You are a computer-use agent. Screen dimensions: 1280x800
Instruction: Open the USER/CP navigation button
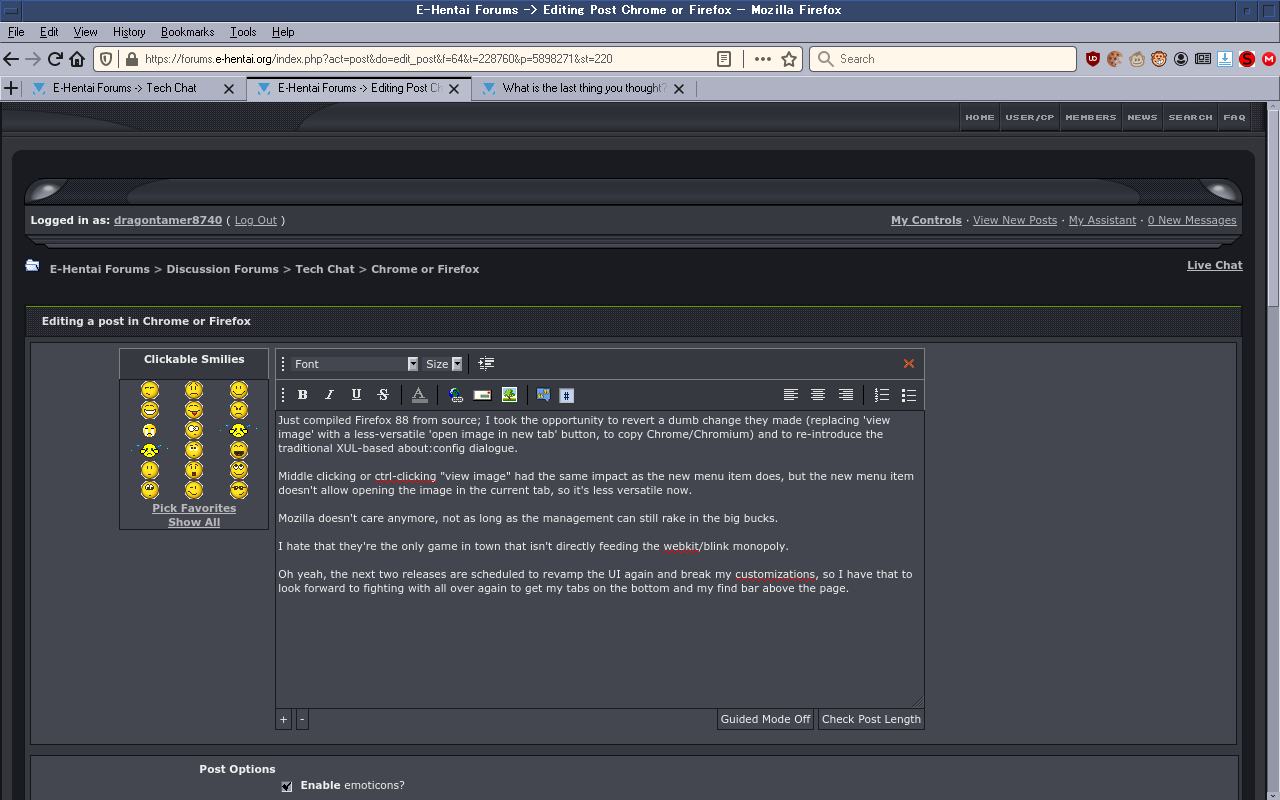point(1030,117)
